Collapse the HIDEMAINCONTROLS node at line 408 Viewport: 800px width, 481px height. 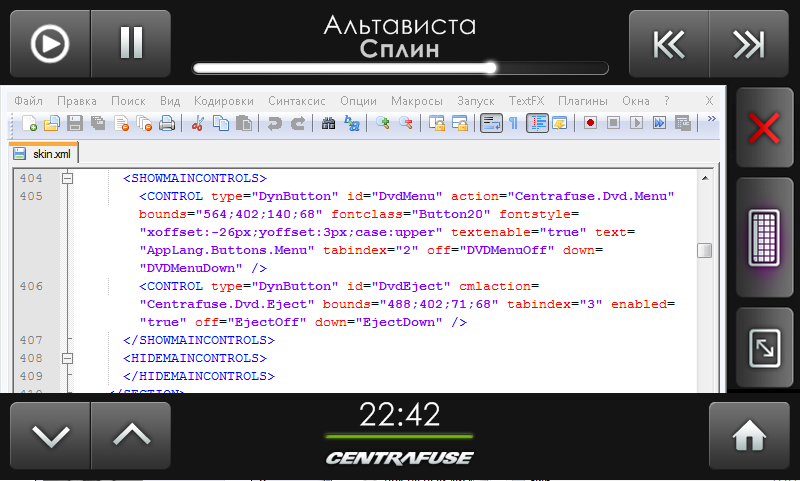68,358
